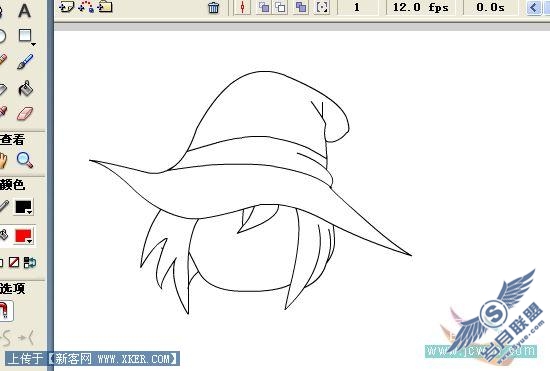Open the black stroke color swatch
The height and width of the screenshot is (371, 550).
click(x=24, y=207)
